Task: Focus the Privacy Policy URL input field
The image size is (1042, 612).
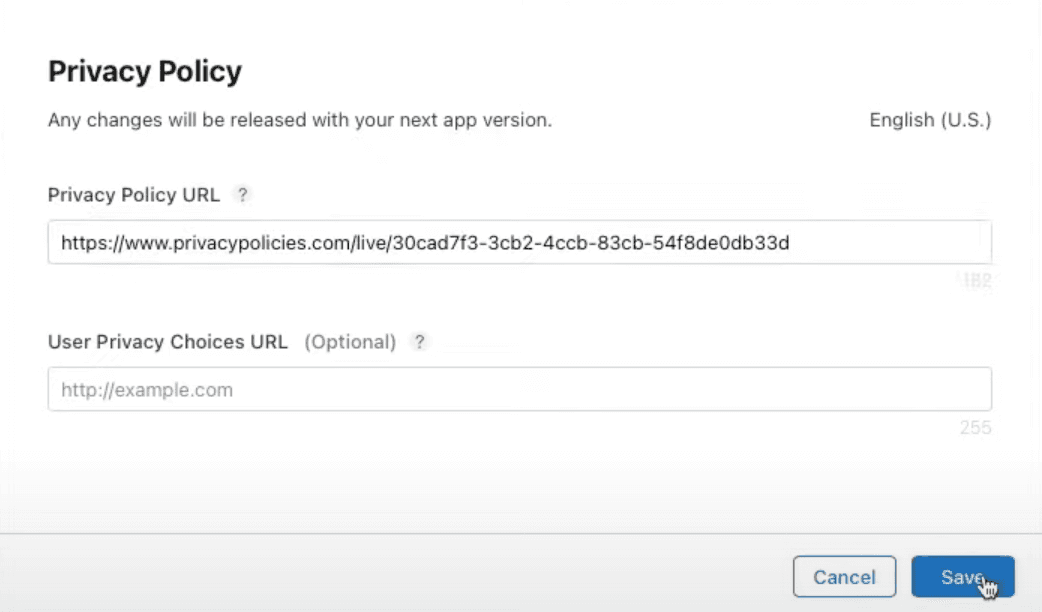Action: [519, 241]
